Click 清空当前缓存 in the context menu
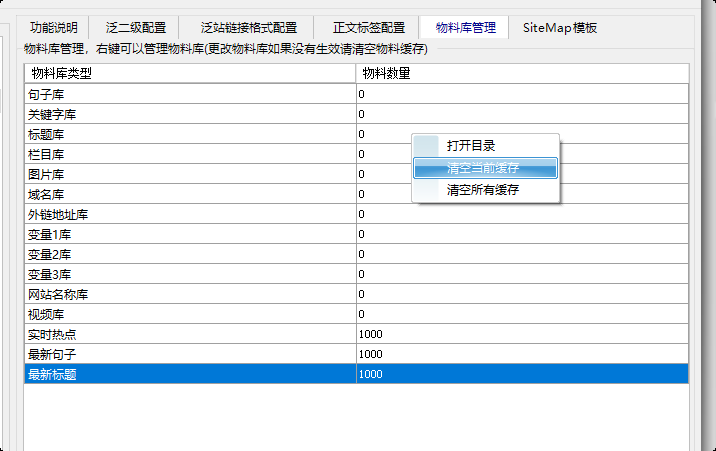716x451 pixels. [x=485, y=168]
